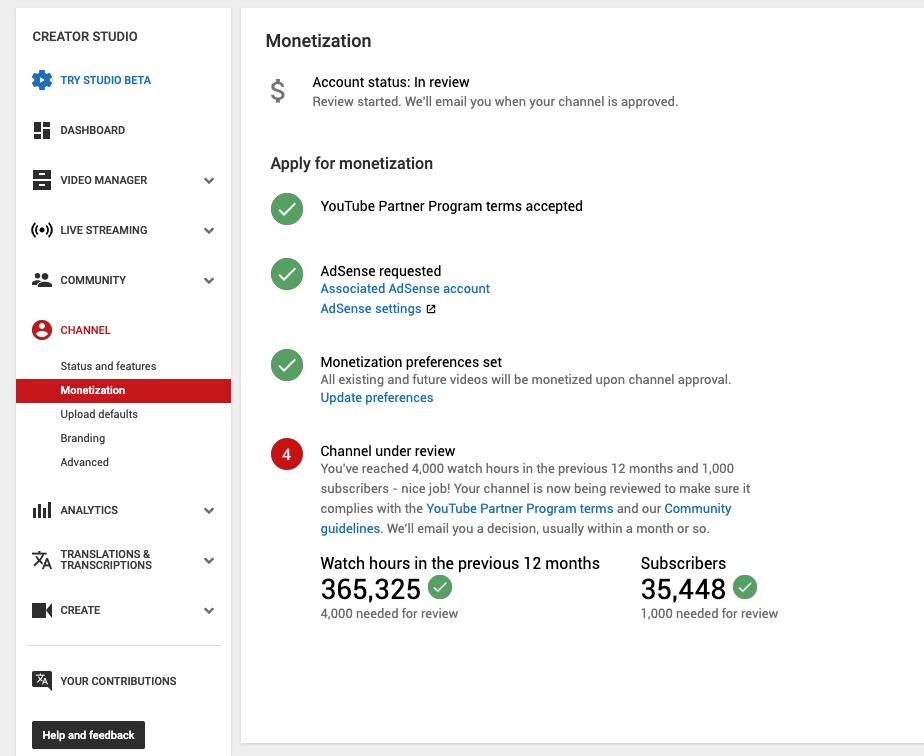The image size is (924, 756).
Task: Click the Analytics menu label
Action: (x=89, y=510)
